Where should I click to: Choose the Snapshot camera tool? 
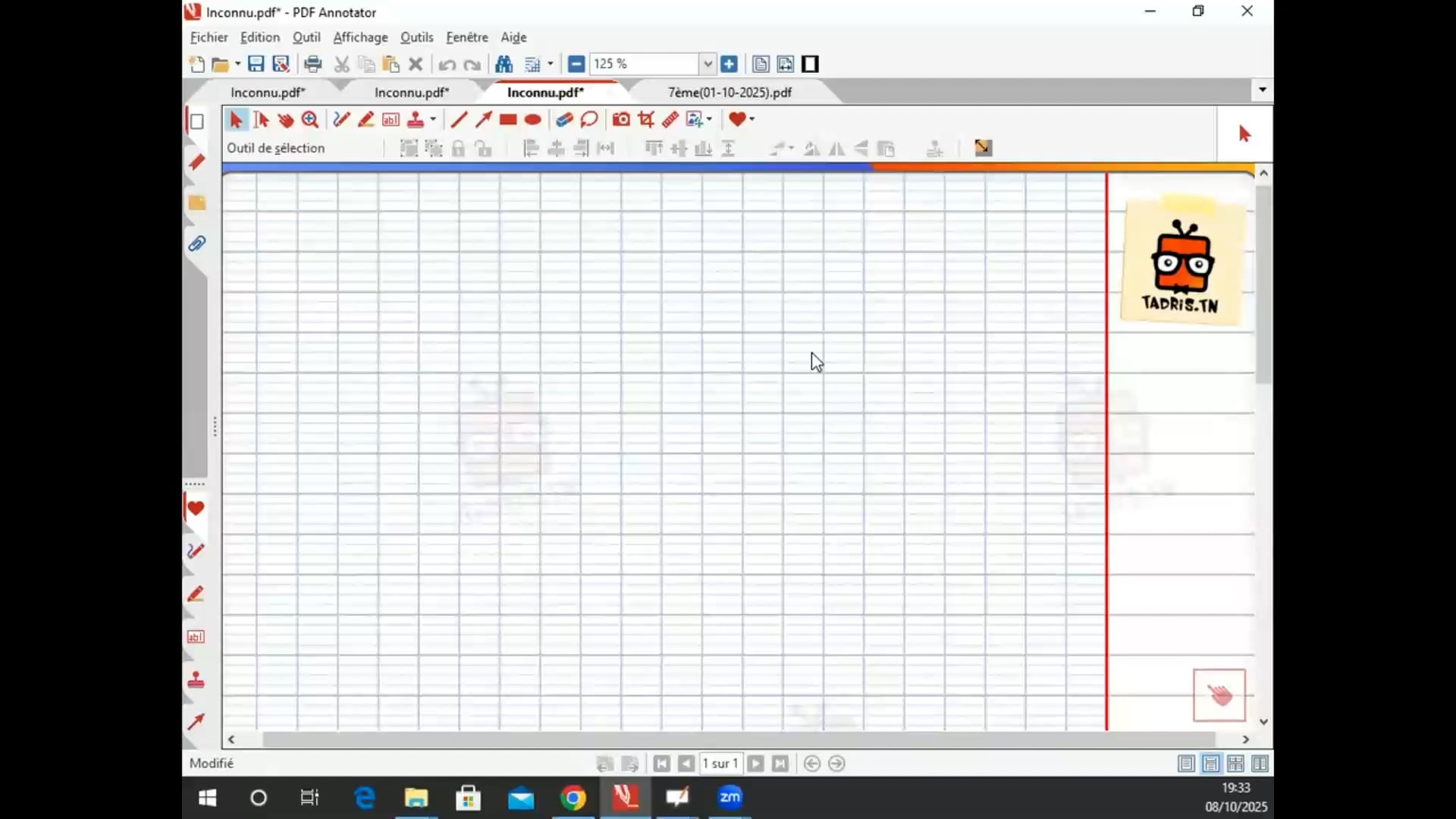(x=621, y=119)
